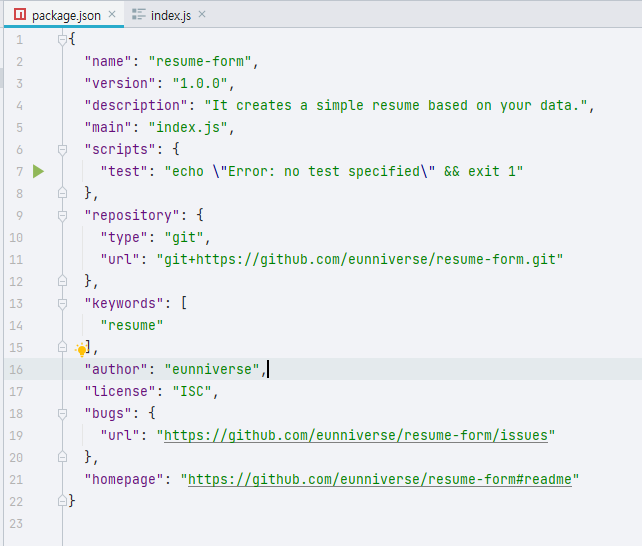This screenshot has width=642, height=546.
Task: Click the "1.0.0" version value
Action: (200, 83)
